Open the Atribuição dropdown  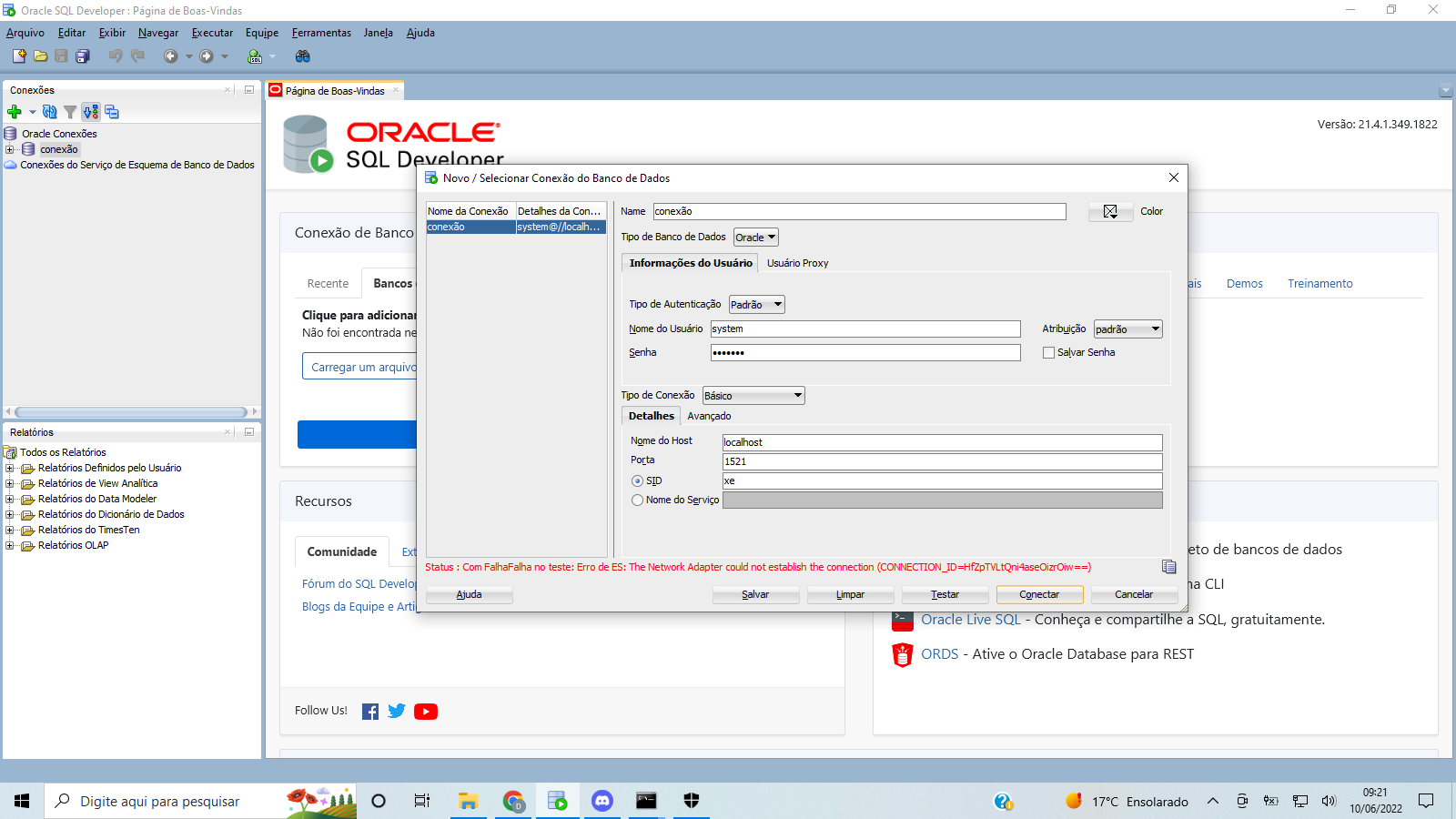click(x=1127, y=329)
